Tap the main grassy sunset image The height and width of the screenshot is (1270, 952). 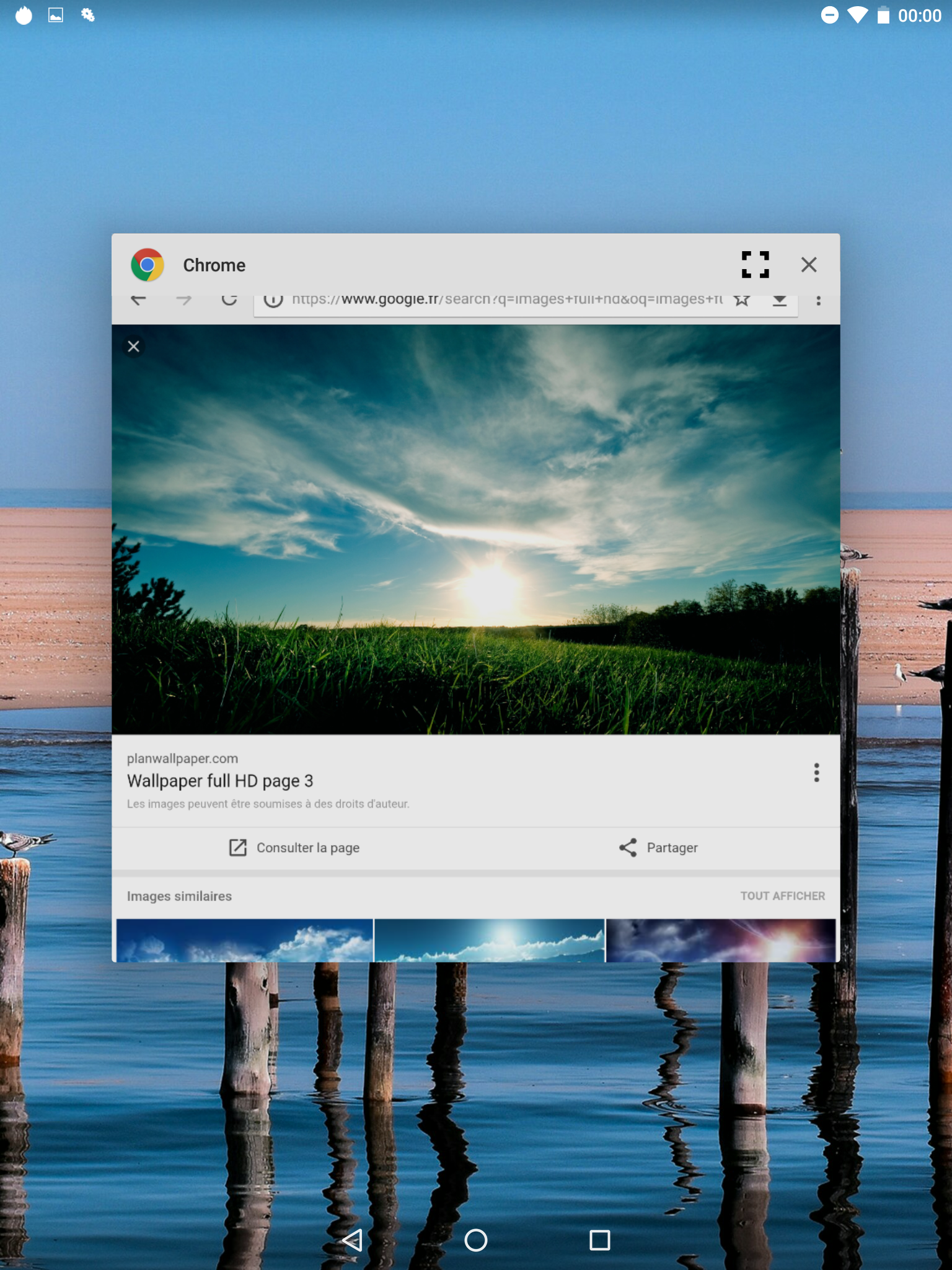coord(476,530)
